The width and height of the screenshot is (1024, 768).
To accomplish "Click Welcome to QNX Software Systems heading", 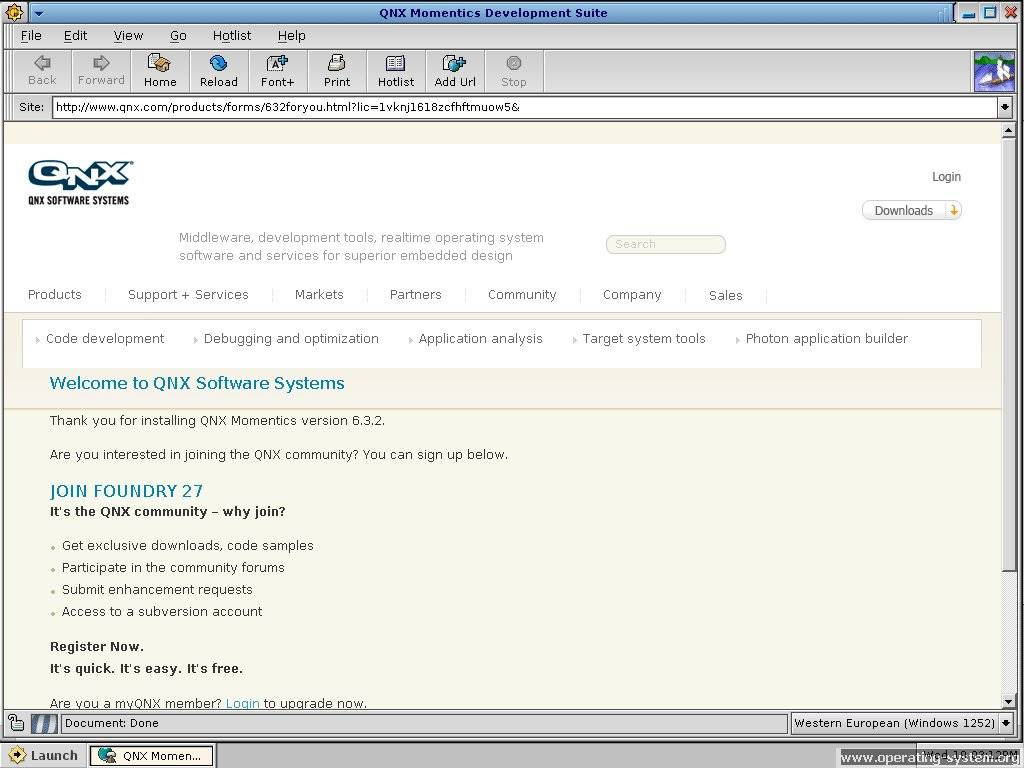I will tap(197, 383).
